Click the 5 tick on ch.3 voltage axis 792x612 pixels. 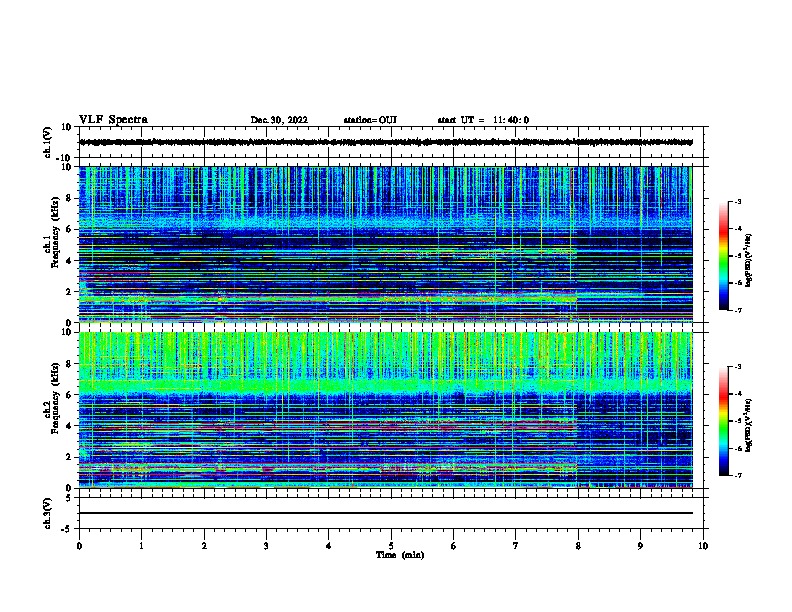click(x=69, y=498)
